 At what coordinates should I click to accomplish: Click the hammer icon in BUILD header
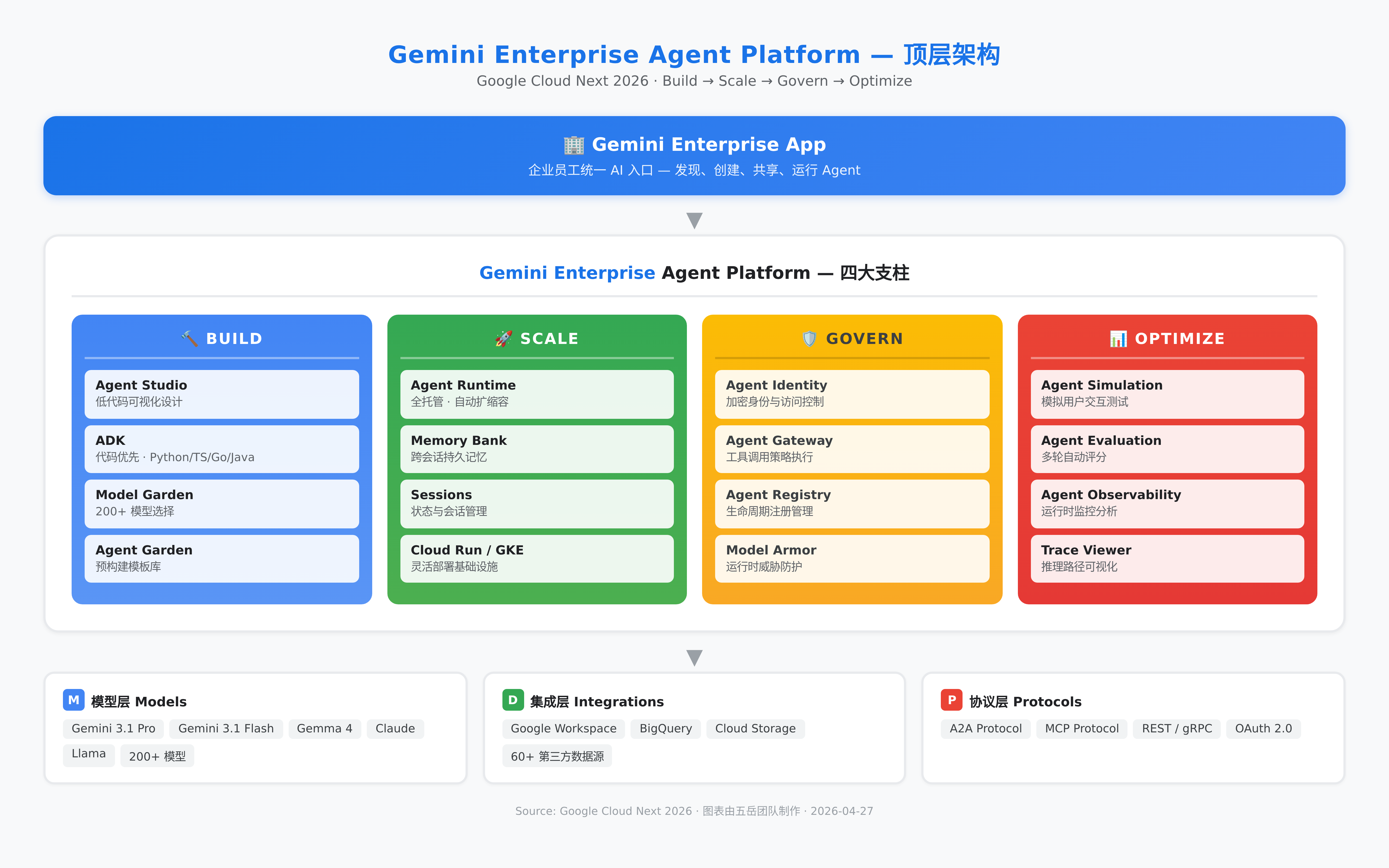coord(189,339)
